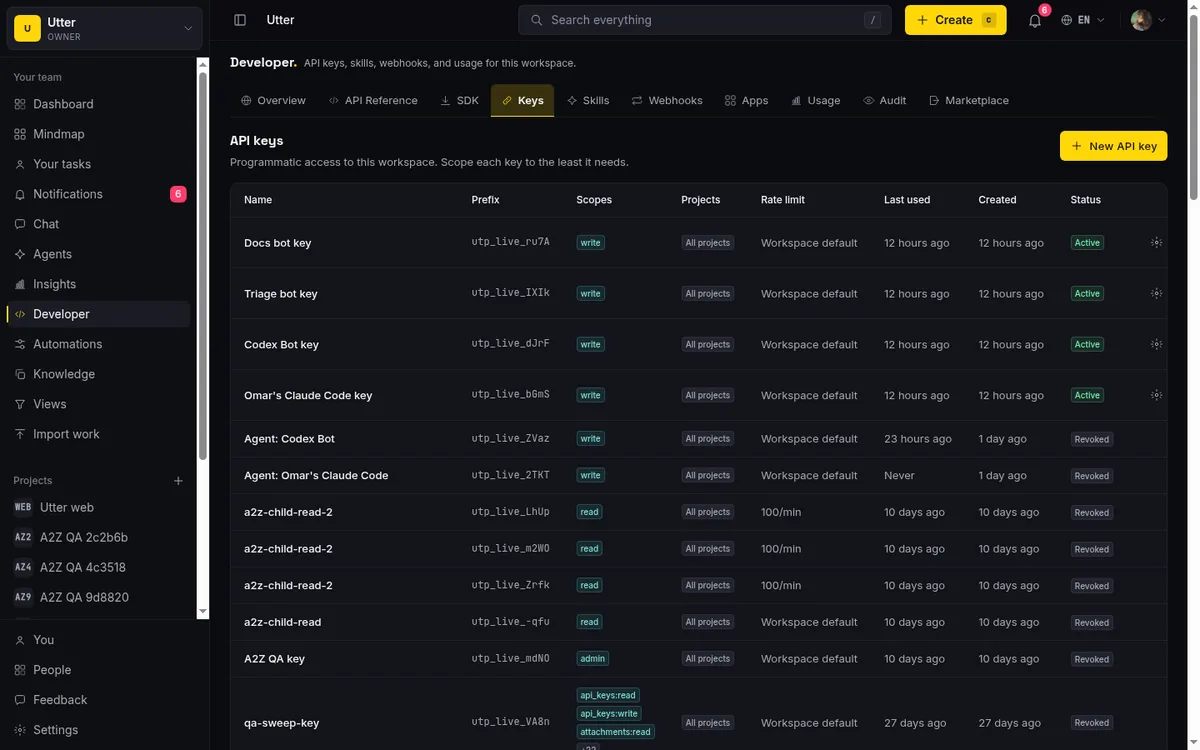The height and width of the screenshot is (750, 1200).
Task: Open the Mindmap sidebar item
Action: [99, 134]
